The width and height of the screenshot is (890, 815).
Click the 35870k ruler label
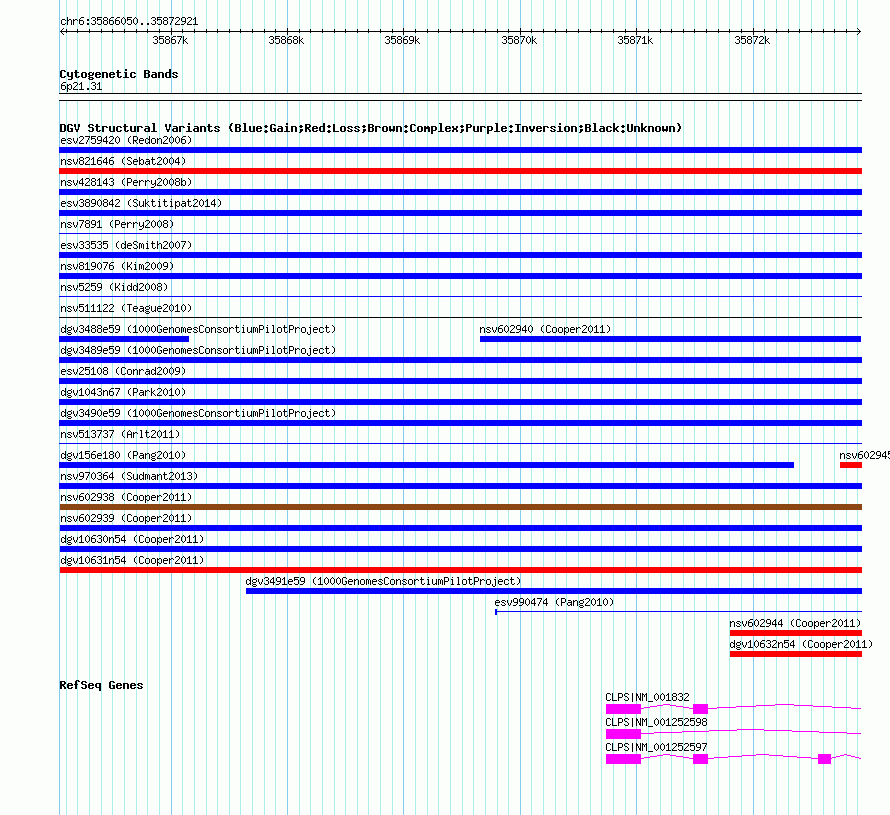coord(519,40)
